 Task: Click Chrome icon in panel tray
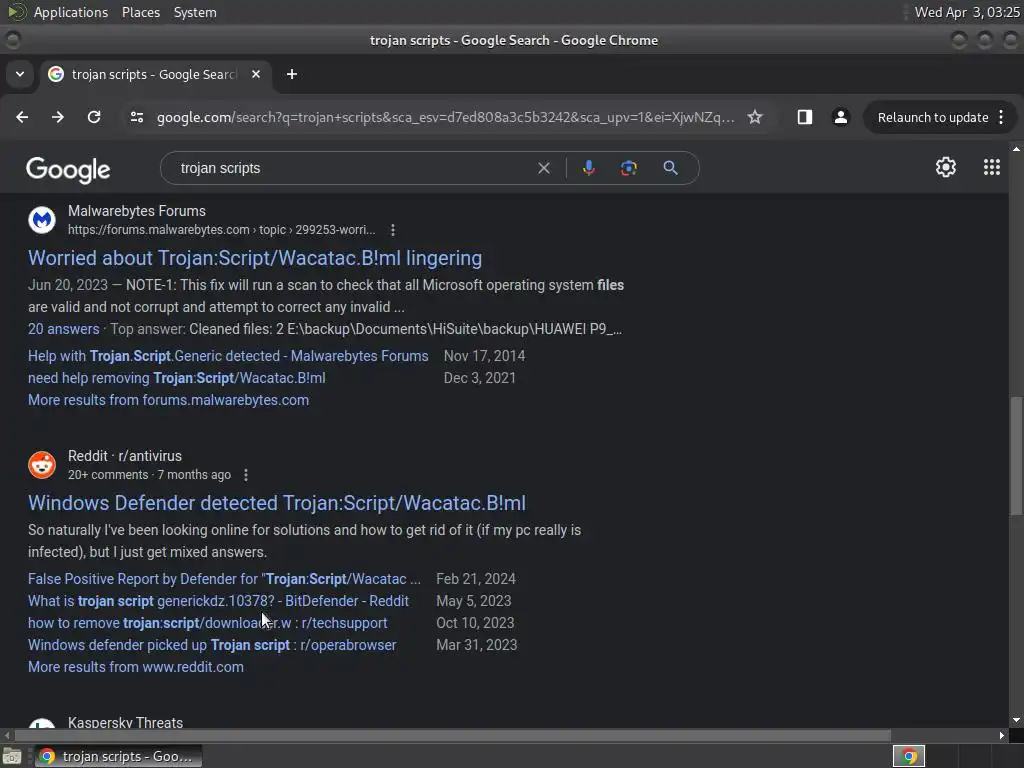[908, 756]
